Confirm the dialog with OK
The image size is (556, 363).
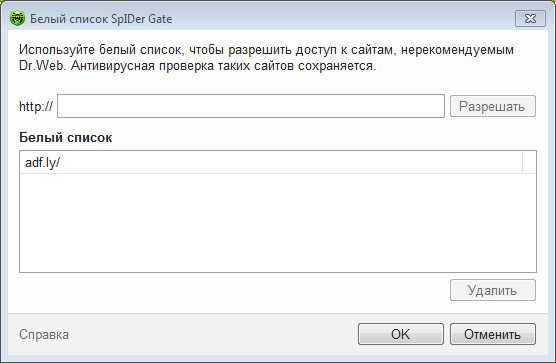[x=401, y=334]
